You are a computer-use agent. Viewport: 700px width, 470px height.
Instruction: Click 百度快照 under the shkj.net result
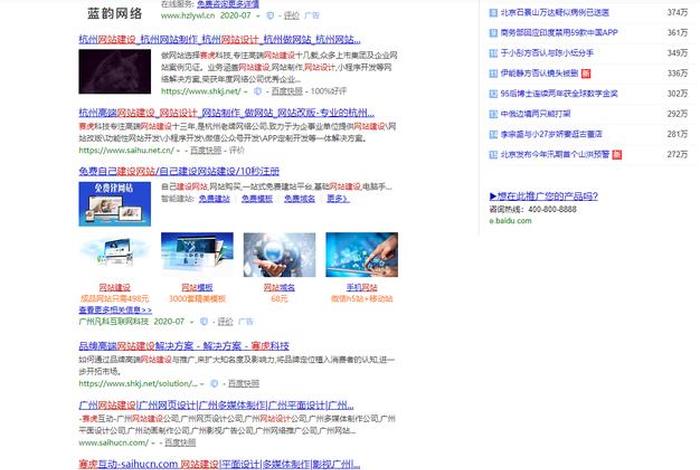point(287,92)
